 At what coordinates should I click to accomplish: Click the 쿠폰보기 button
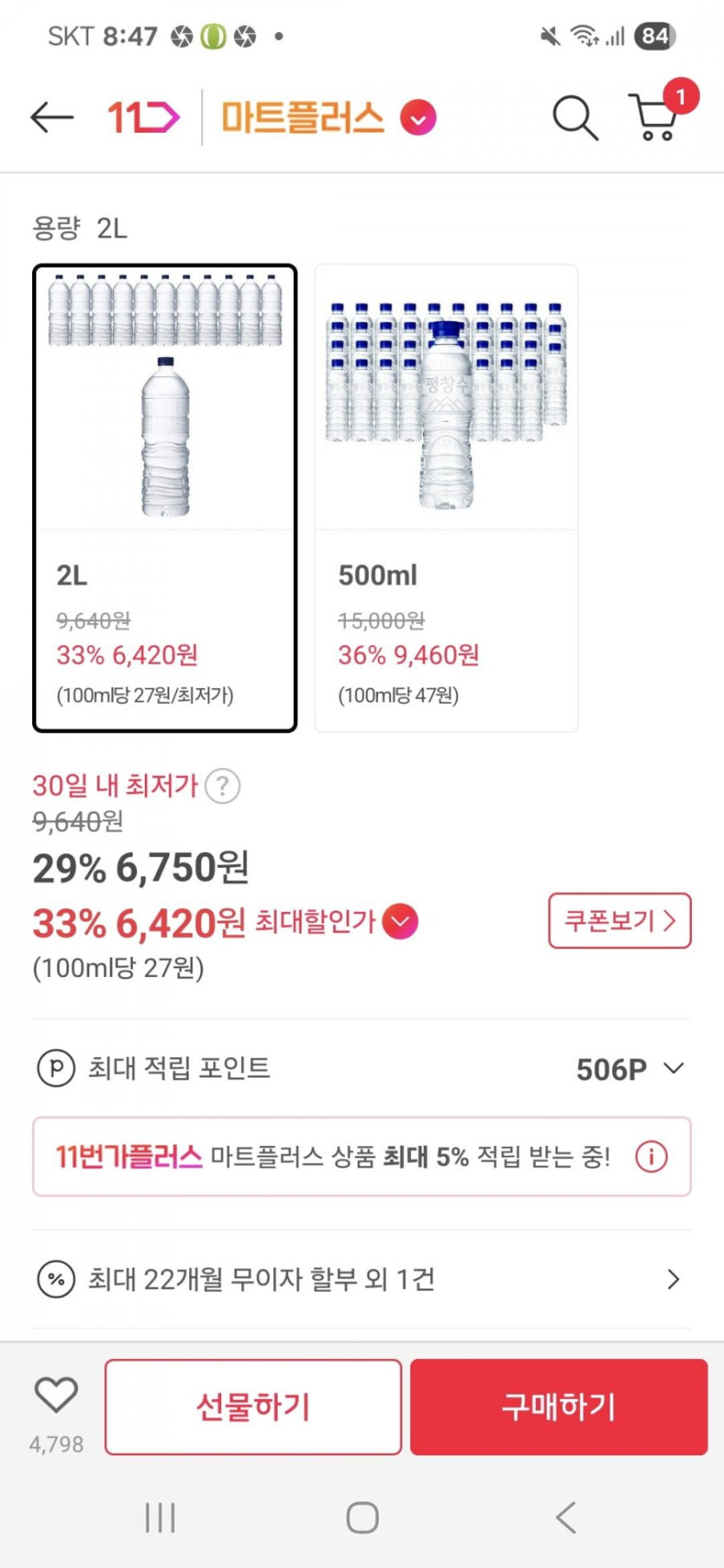point(619,921)
